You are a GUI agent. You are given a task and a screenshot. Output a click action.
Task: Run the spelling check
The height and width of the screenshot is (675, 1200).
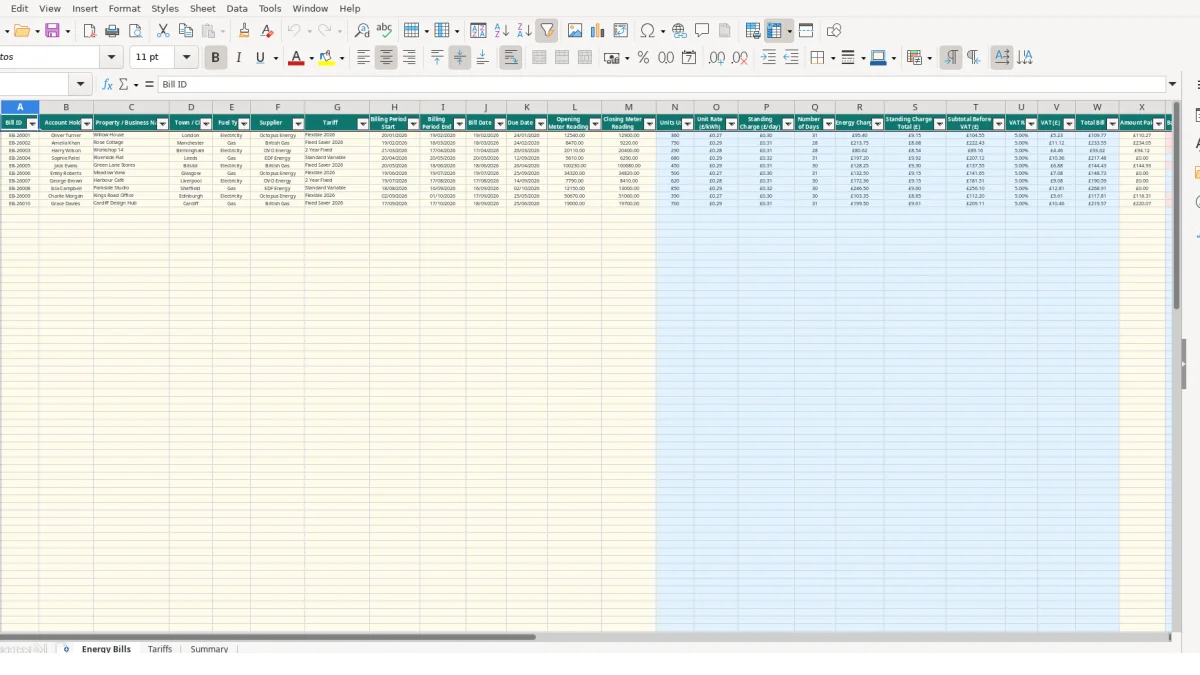click(x=384, y=31)
